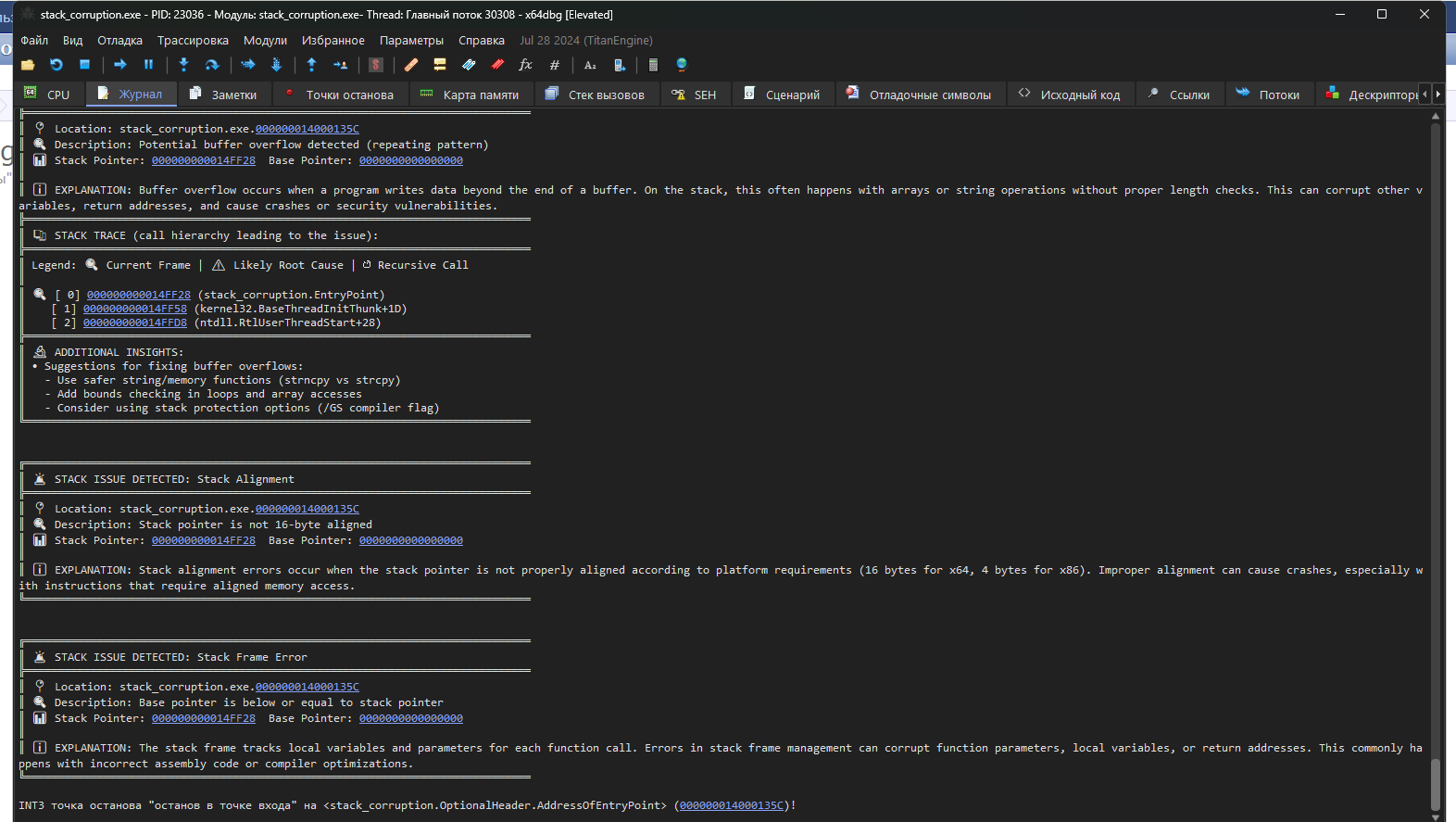The height and width of the screenshot is (822, 1456).
Task: Switch to the Карта памяти tab
Action: [x=471, y=95]
